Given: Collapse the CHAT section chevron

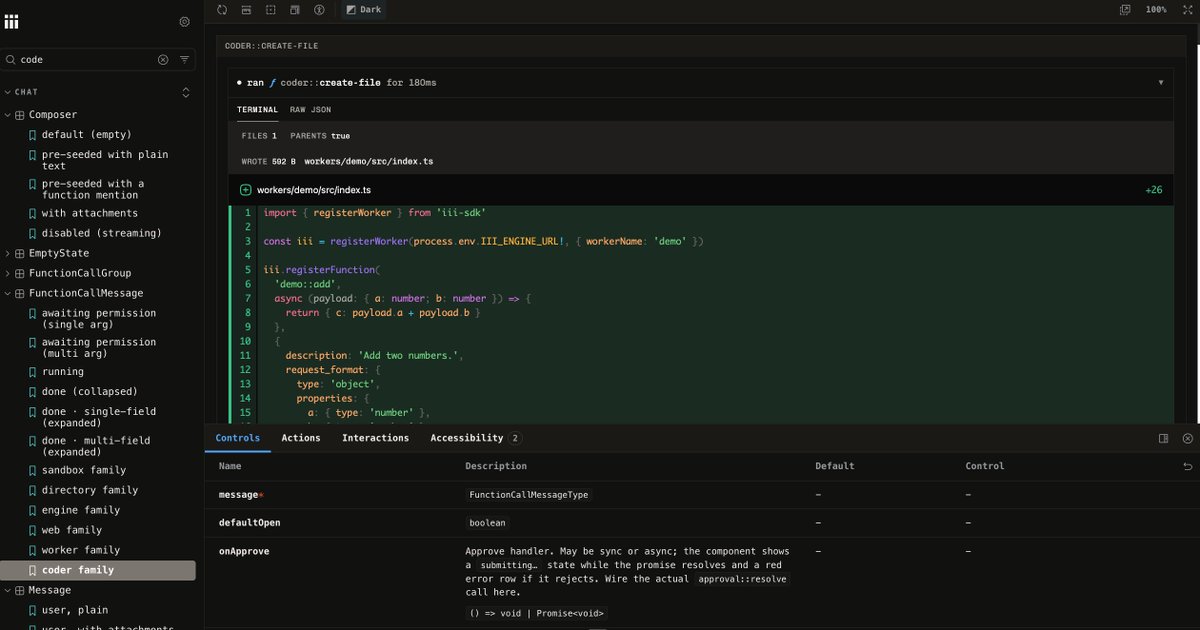Looking at the screenshot, I should pyautogui.click(x=8, y=92).
